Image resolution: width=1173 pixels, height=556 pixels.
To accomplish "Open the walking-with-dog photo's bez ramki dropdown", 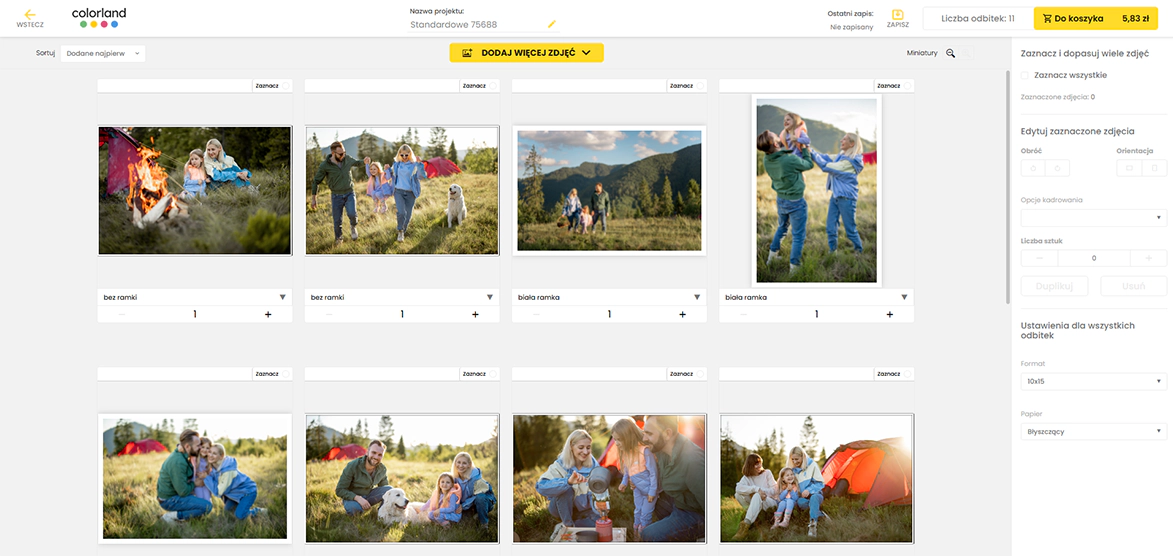I will click(402, 297).
